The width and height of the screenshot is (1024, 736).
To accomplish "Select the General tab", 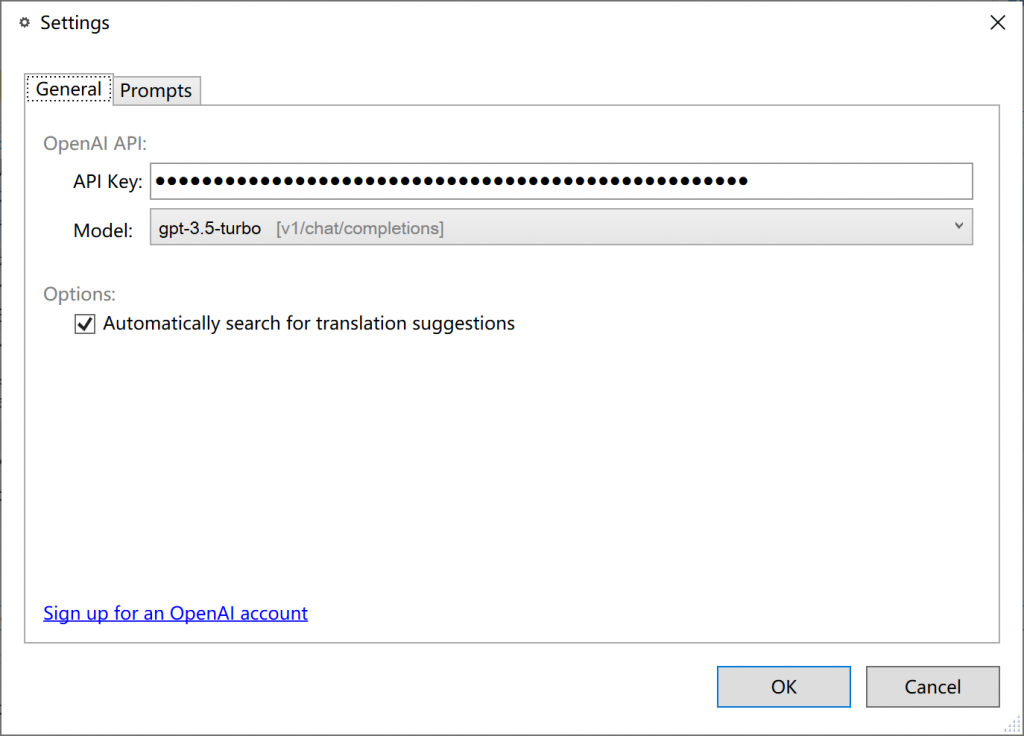I will point(68,89).
